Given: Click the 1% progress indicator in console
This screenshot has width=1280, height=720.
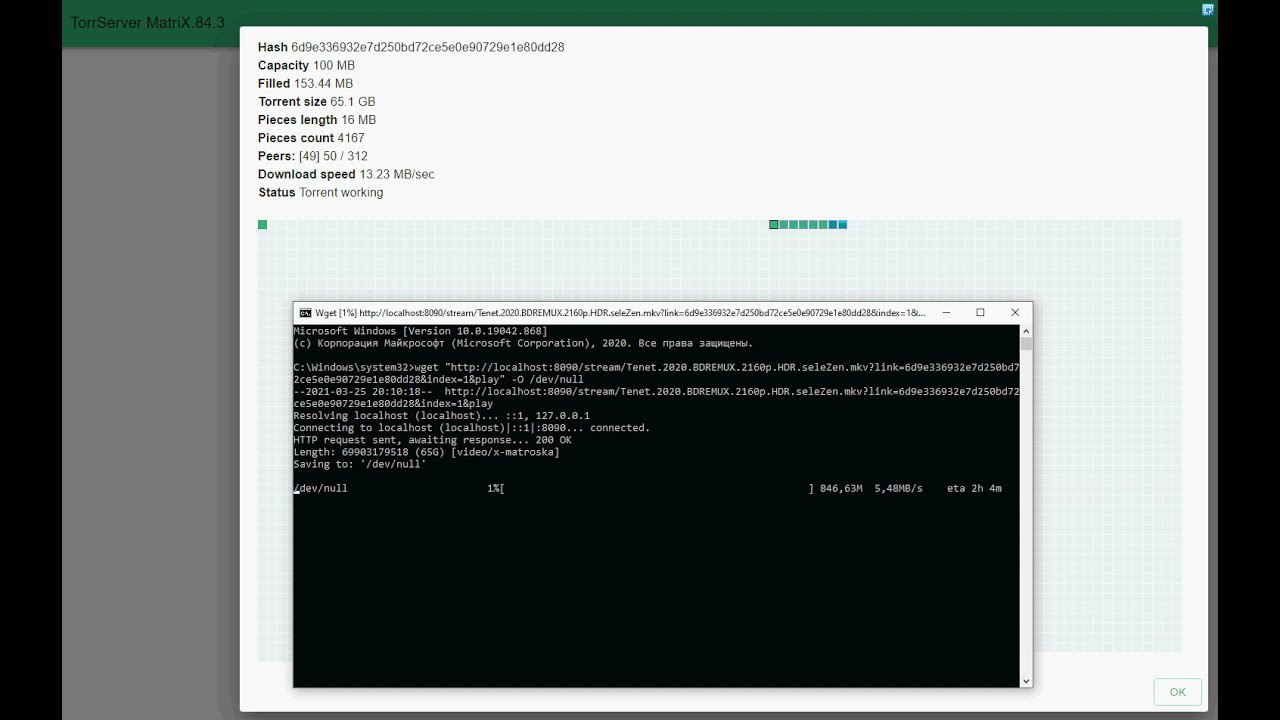Looking at the screenshot, I should pyautogui.click(x=494, y=489).
